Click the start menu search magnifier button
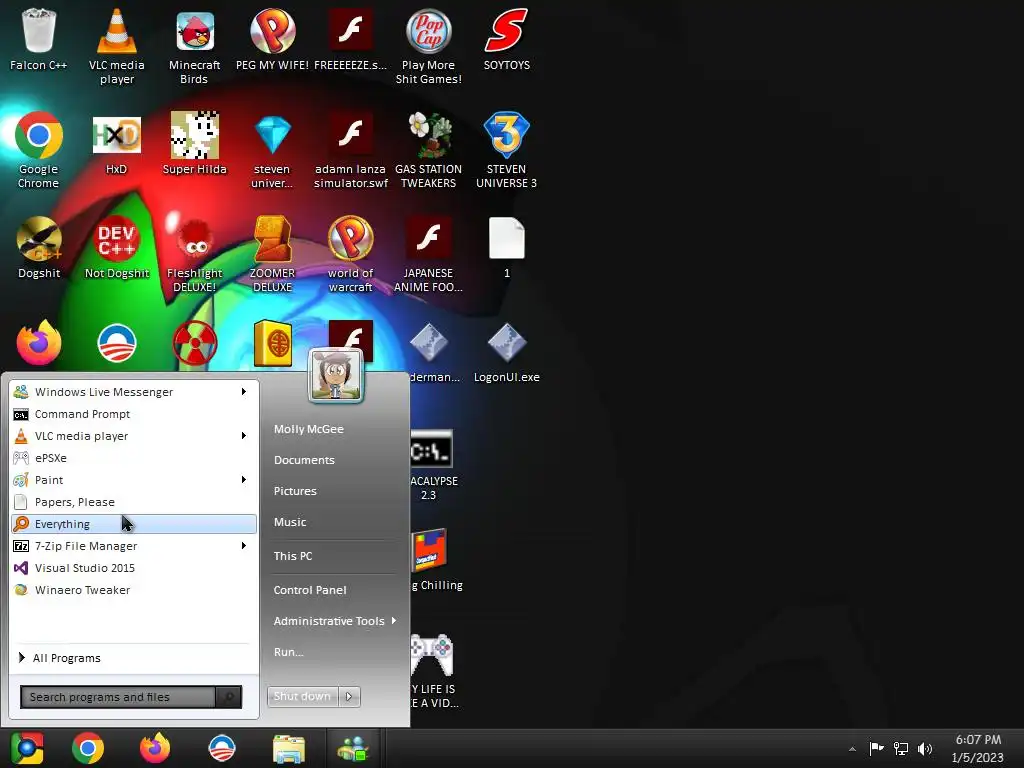Screen dimensions: 1024x768 pos(229,697)
